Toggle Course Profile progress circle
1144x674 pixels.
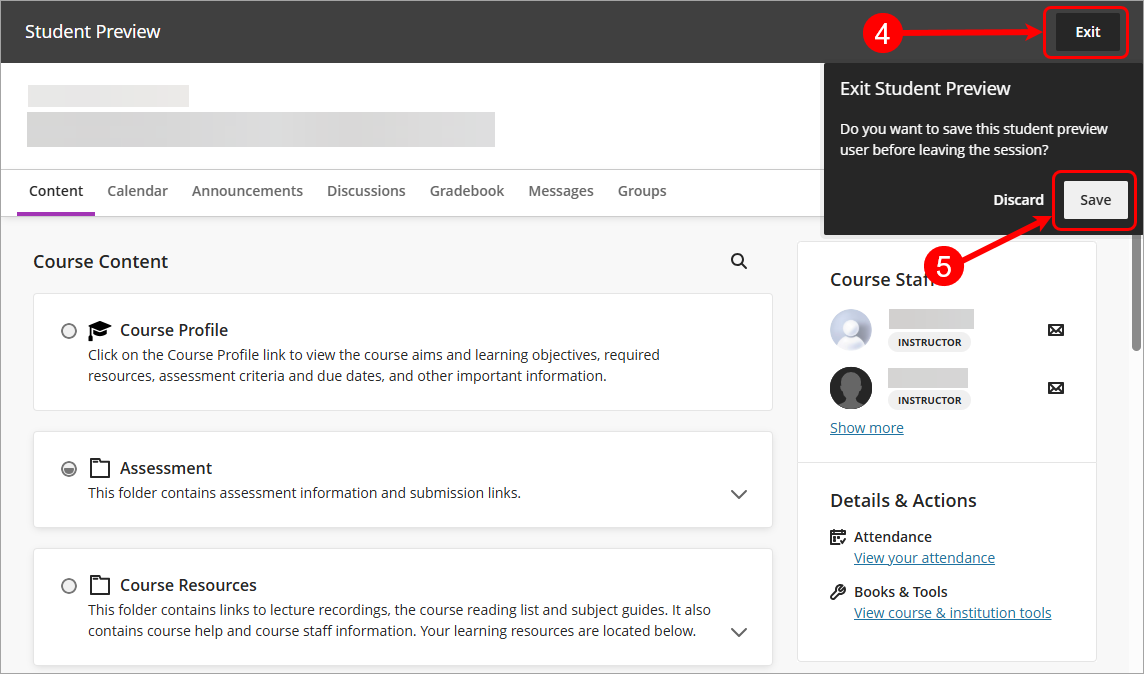tap(68, 331)
